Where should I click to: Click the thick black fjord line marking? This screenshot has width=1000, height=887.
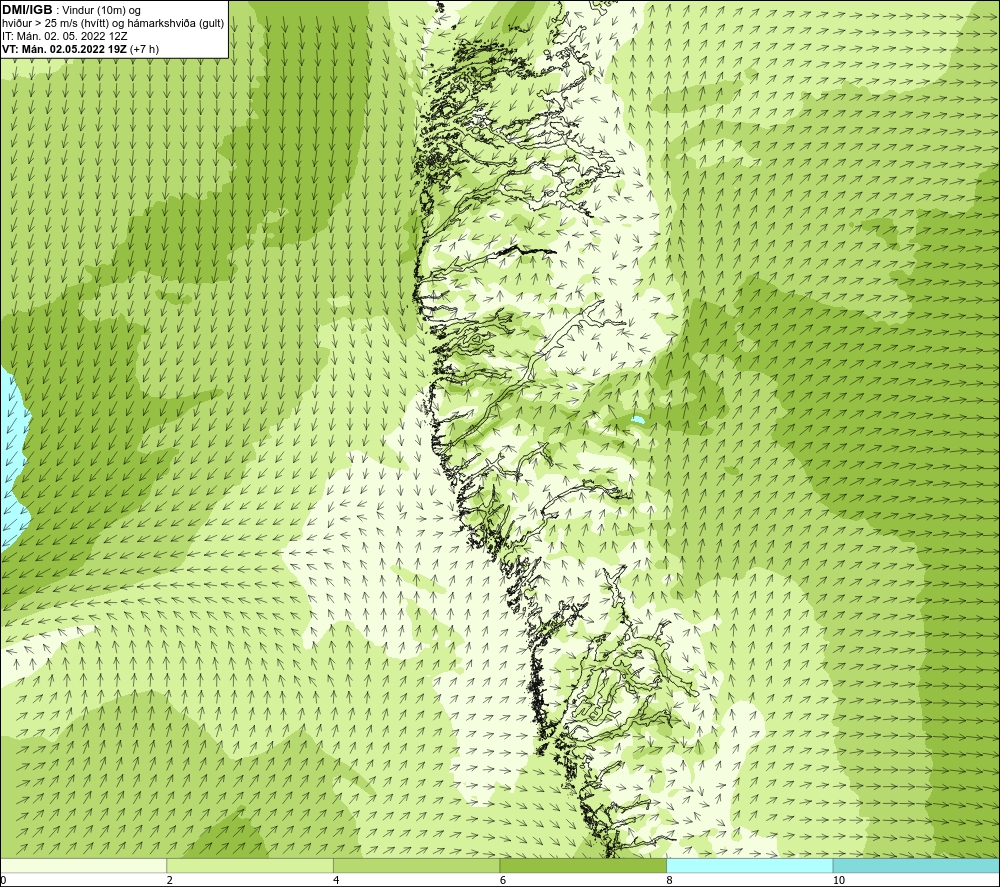527,249
